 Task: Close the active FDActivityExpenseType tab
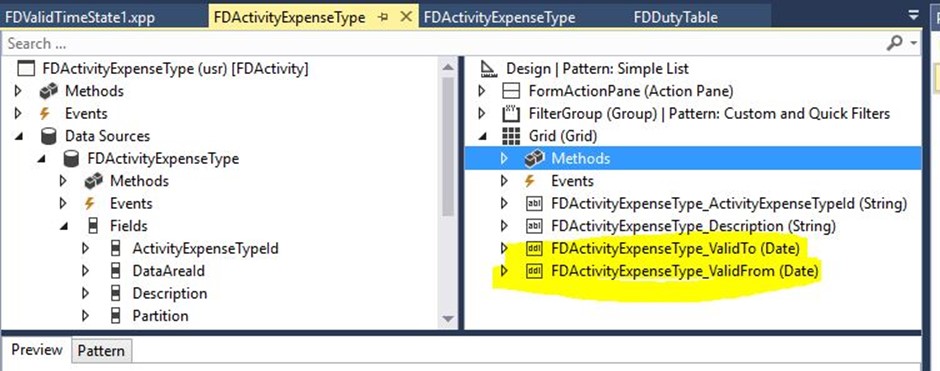coord(406,17)
